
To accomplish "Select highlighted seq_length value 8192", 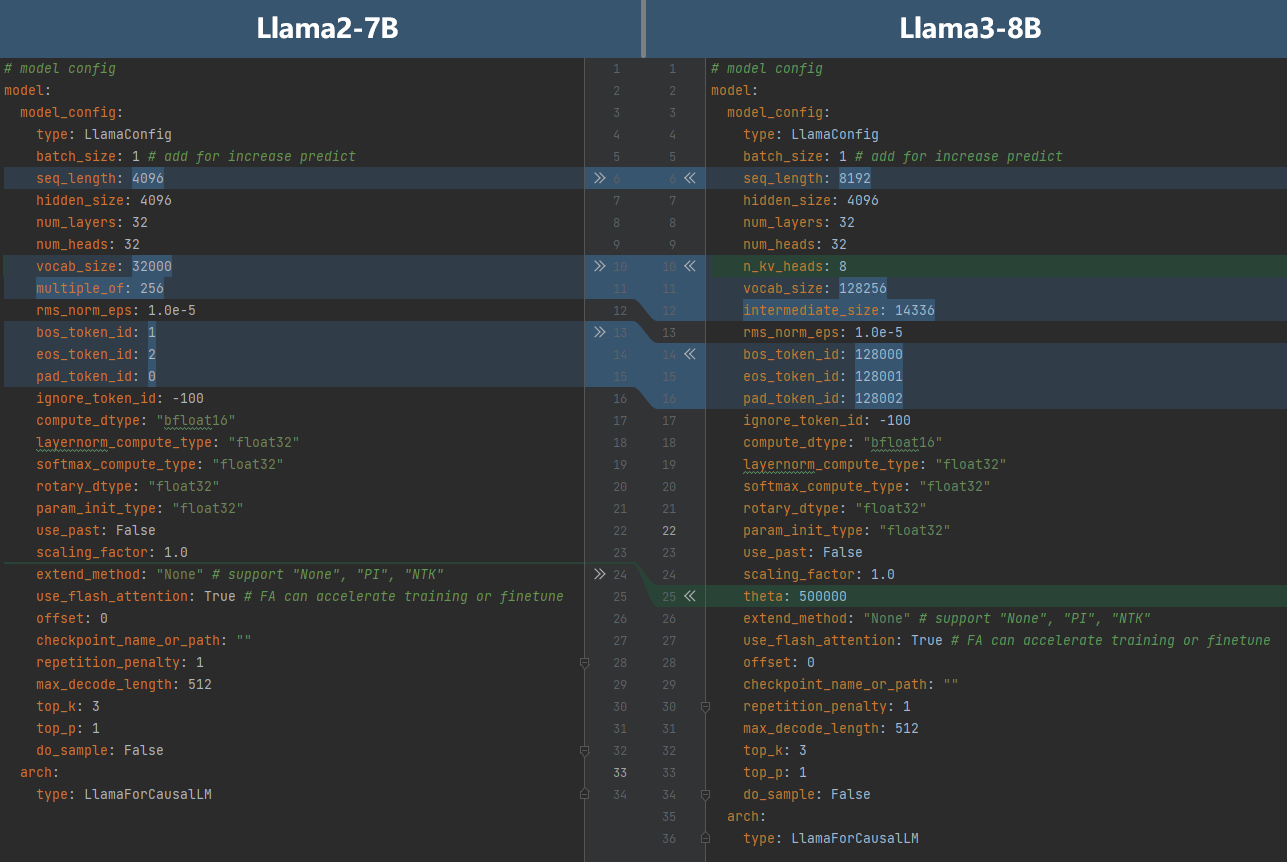I will pyautogui.click(x=856, y=178).
